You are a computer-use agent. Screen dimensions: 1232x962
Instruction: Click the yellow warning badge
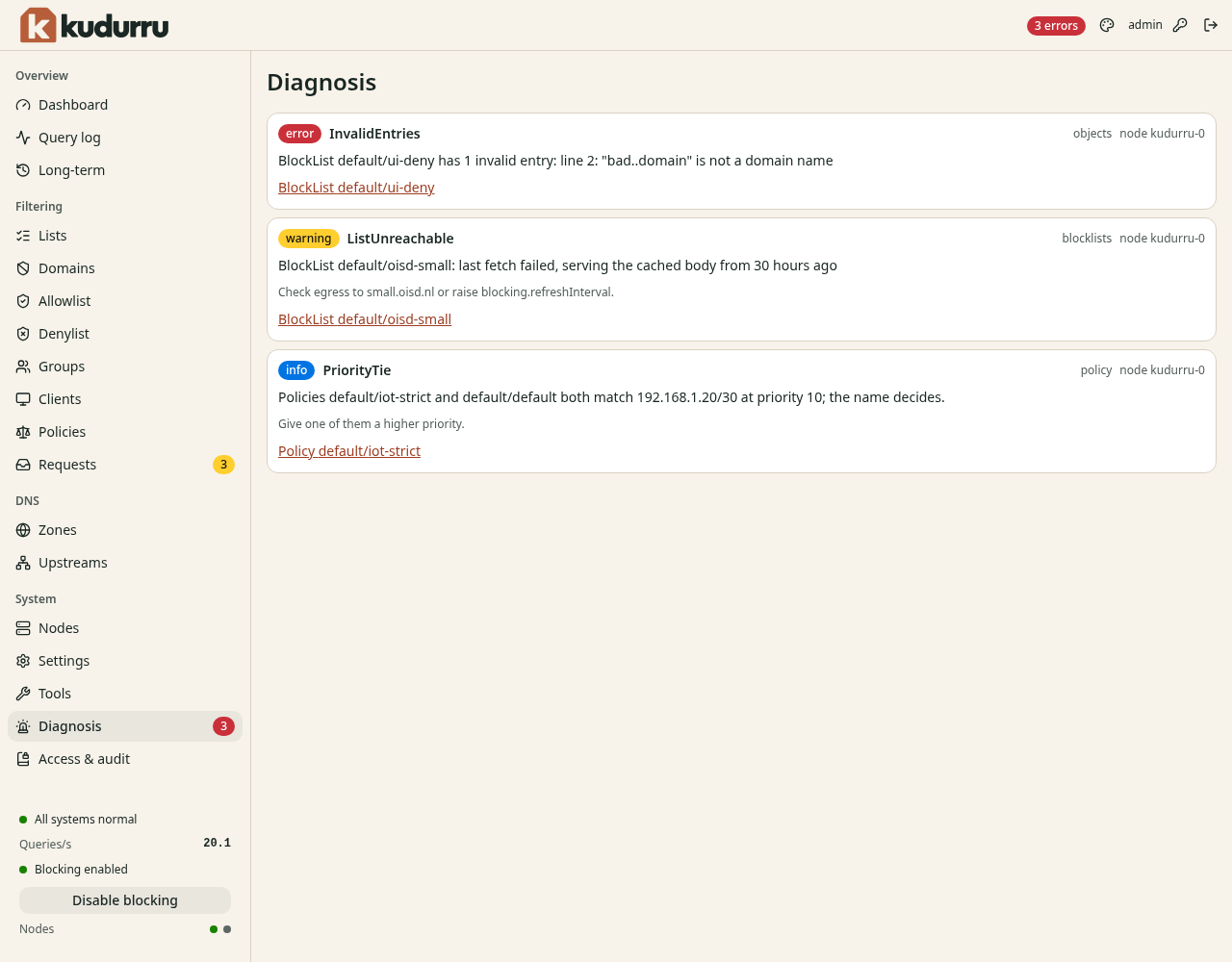[x=308, y=239]
